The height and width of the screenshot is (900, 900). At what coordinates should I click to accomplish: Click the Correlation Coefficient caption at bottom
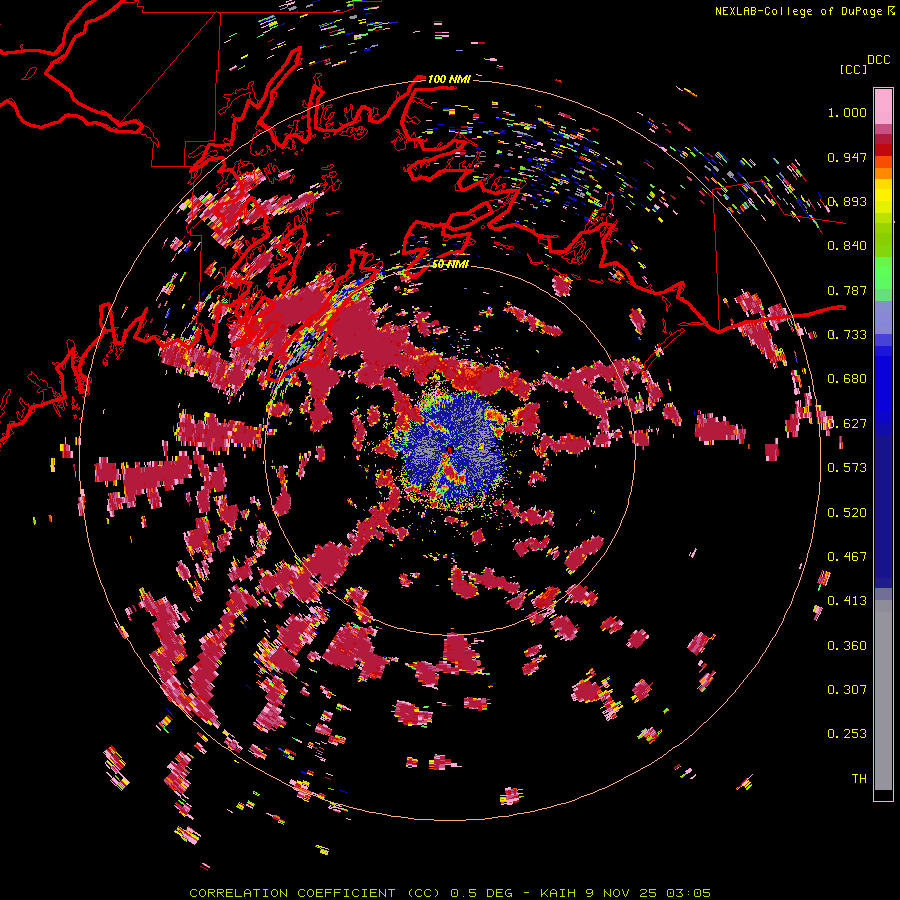click(x=450, y=893)
